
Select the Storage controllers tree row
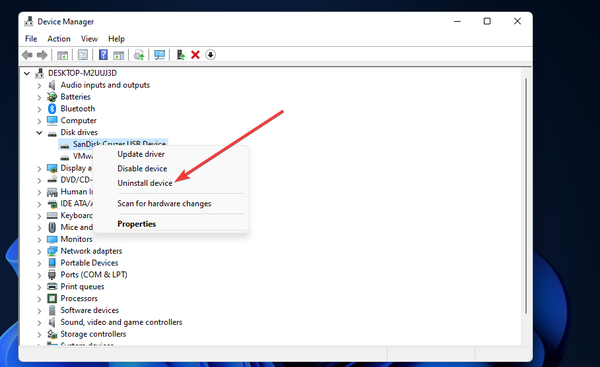[x=93, y=334]
